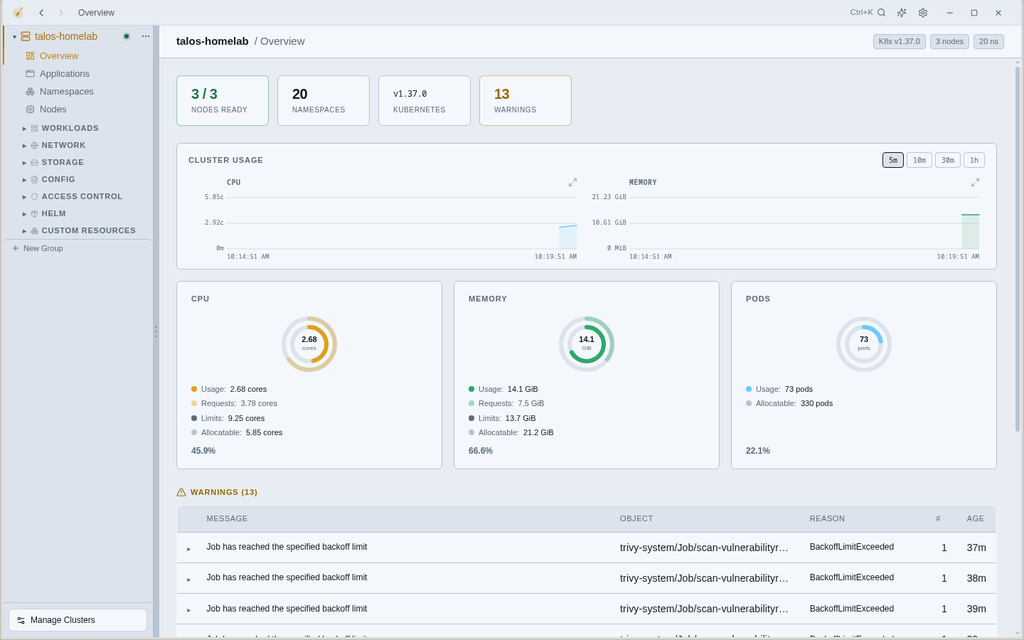Click the main page vertical scrollbar
Viewport: 1024px width, 640px height.
(1017, 248)
